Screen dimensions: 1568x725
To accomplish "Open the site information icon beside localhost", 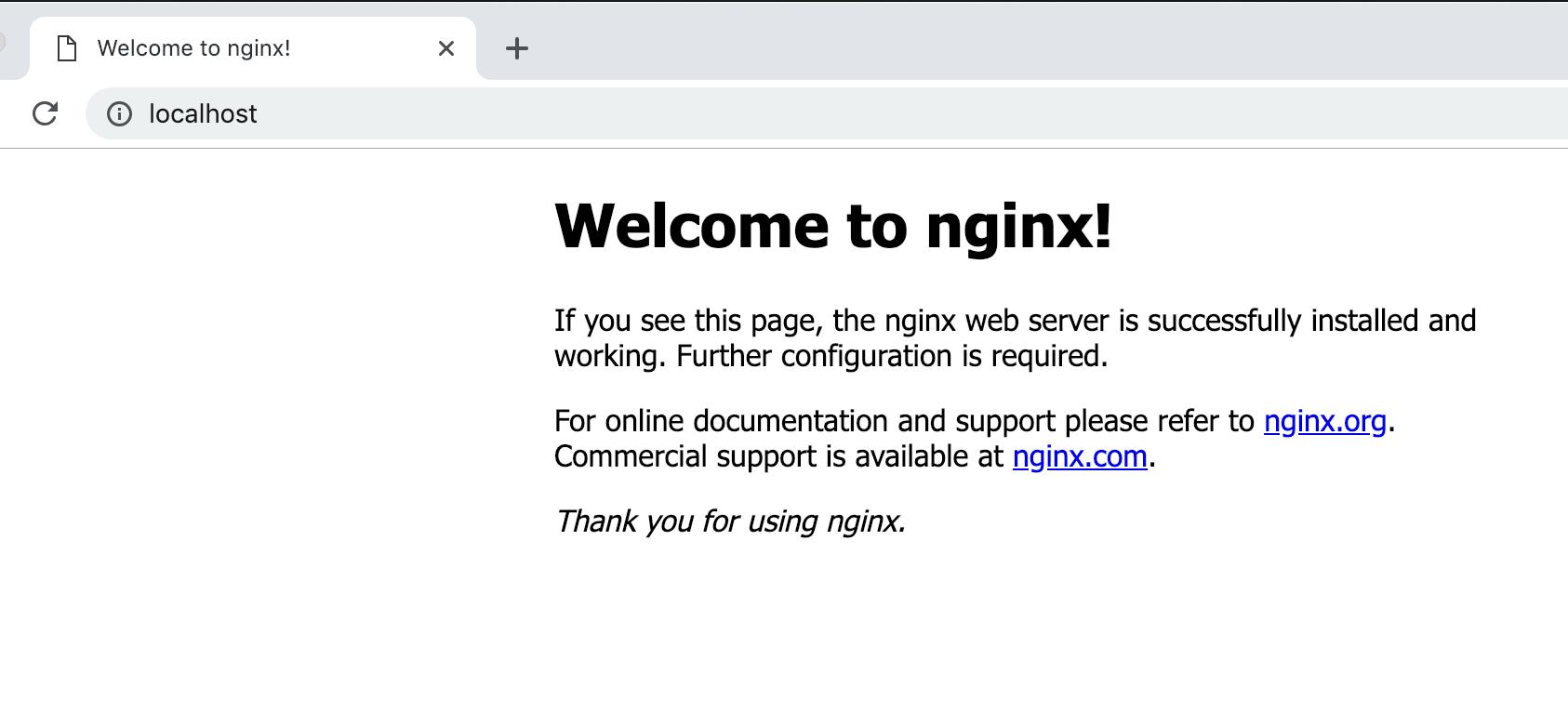I will pyautogui.click(x=119, y=113).
